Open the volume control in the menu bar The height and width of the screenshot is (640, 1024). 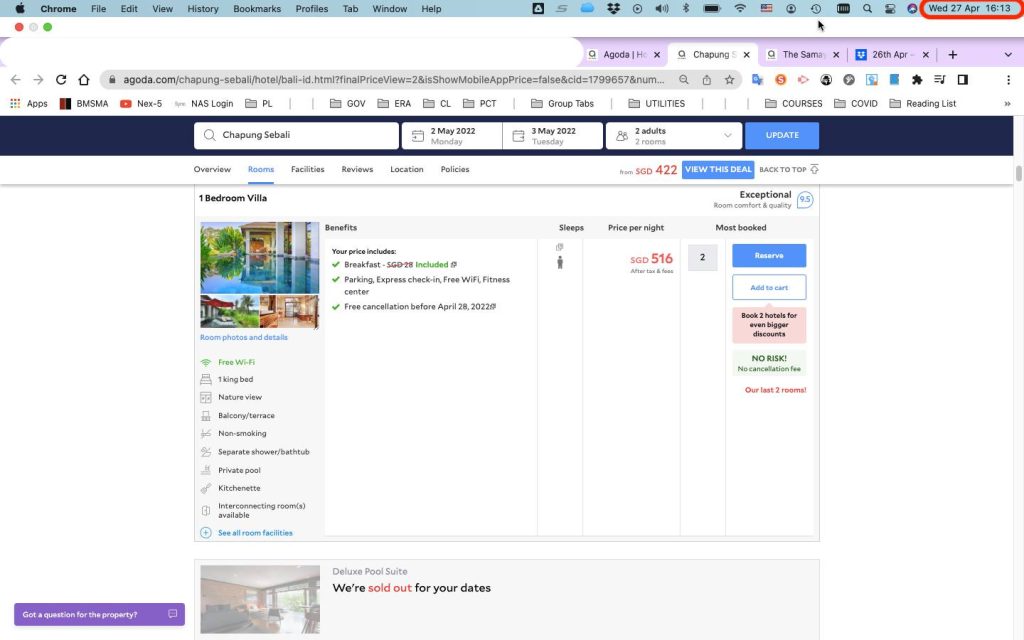point(662,8)
